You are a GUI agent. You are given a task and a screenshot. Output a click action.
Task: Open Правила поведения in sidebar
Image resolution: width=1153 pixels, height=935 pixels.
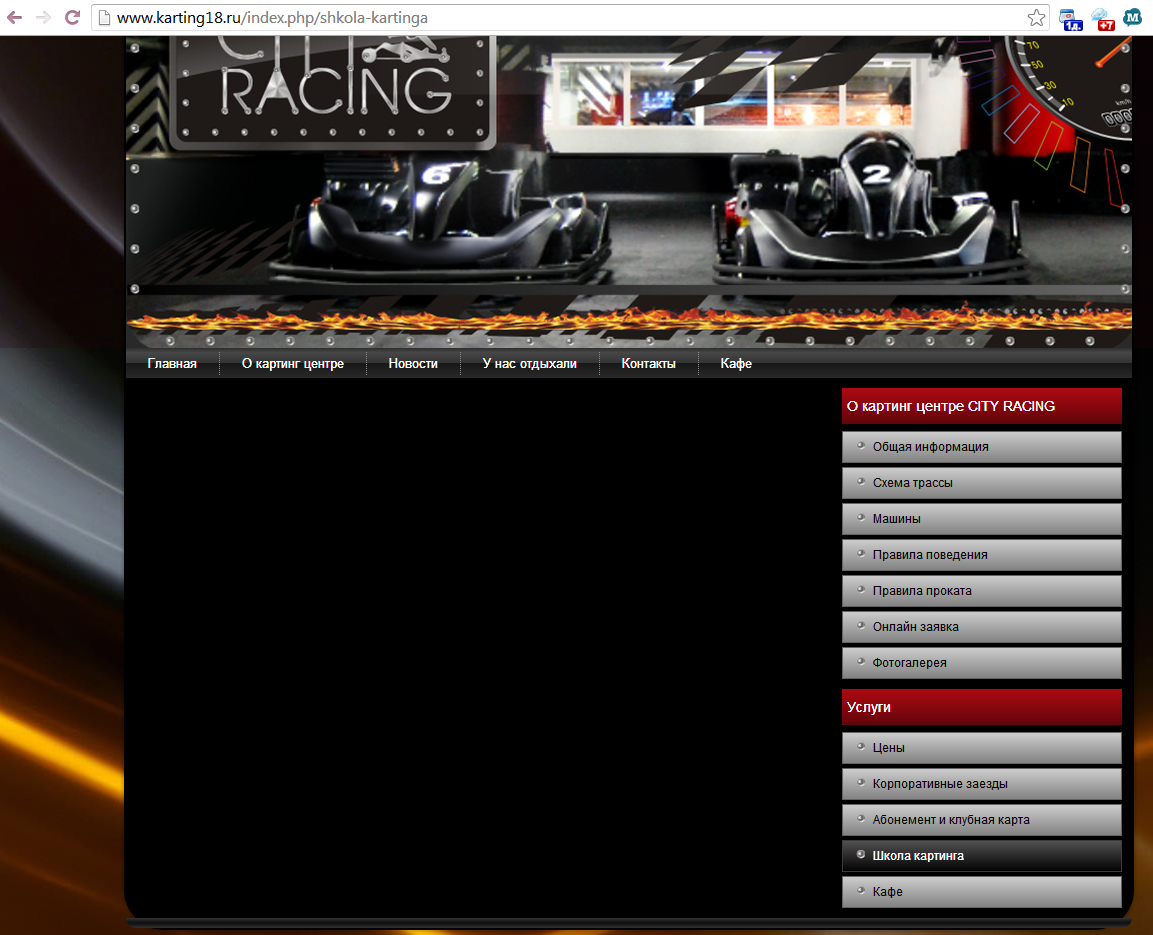pos(982,555)
